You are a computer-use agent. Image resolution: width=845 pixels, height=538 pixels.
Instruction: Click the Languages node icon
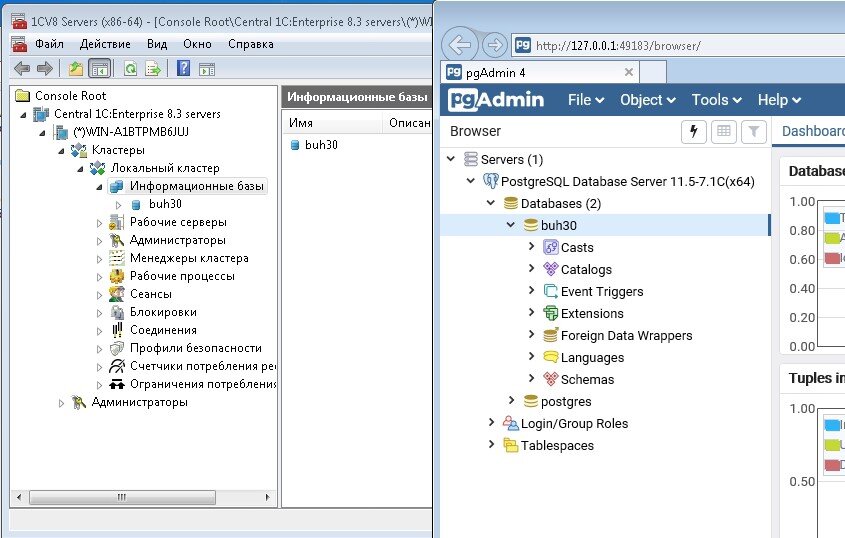point(551,357)
